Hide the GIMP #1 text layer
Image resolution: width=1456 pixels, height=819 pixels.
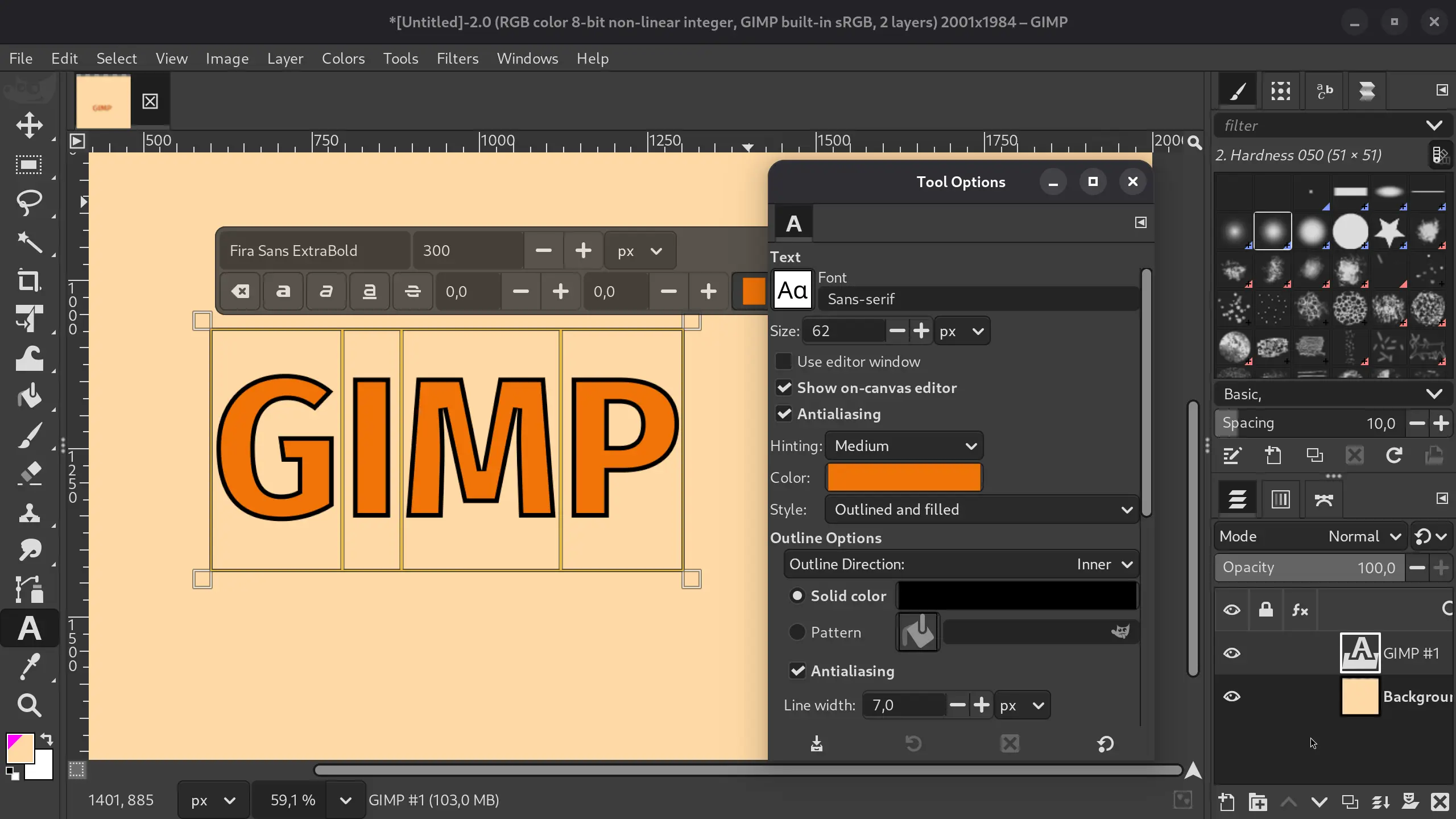1232,653
